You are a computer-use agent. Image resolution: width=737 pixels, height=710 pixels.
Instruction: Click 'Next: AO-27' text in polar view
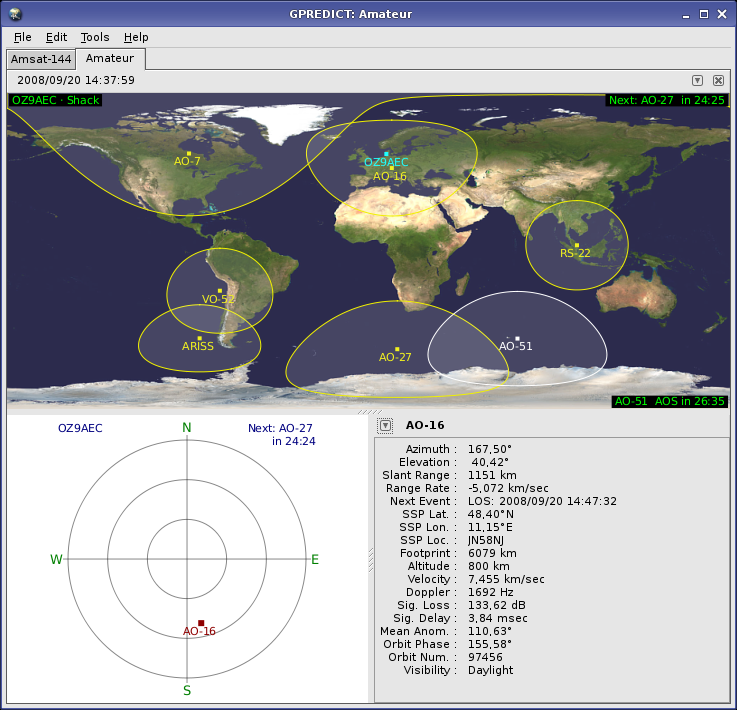pyautogui.click(x=280, y=428)
